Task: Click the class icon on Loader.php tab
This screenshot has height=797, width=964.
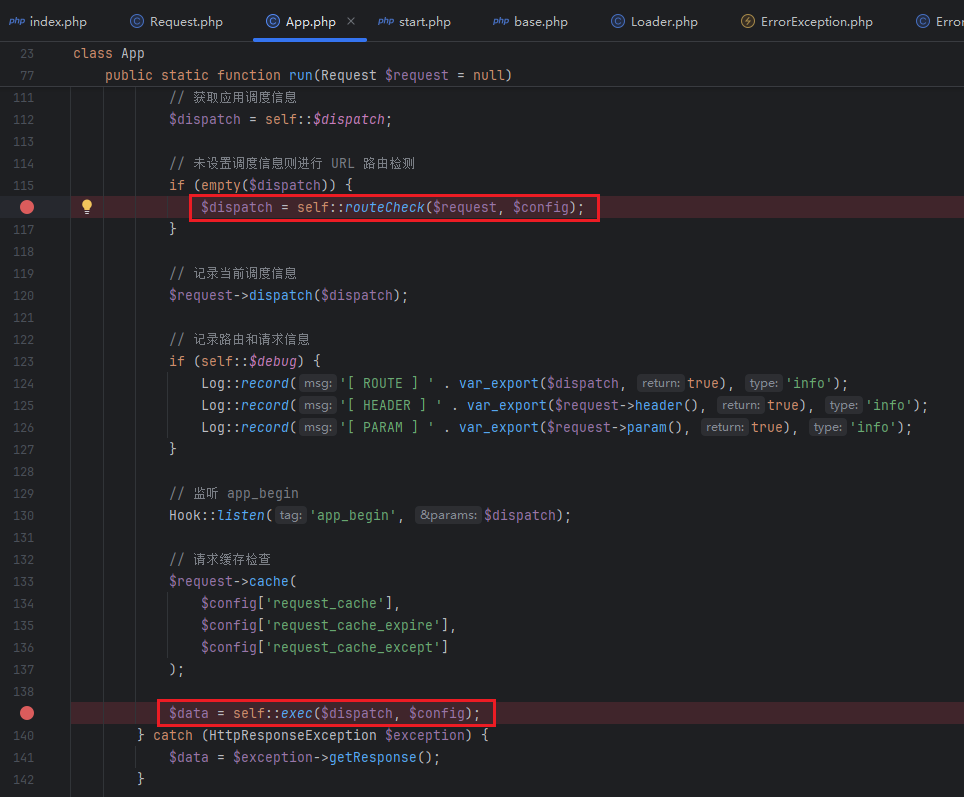Action: (x=618, y=22)
